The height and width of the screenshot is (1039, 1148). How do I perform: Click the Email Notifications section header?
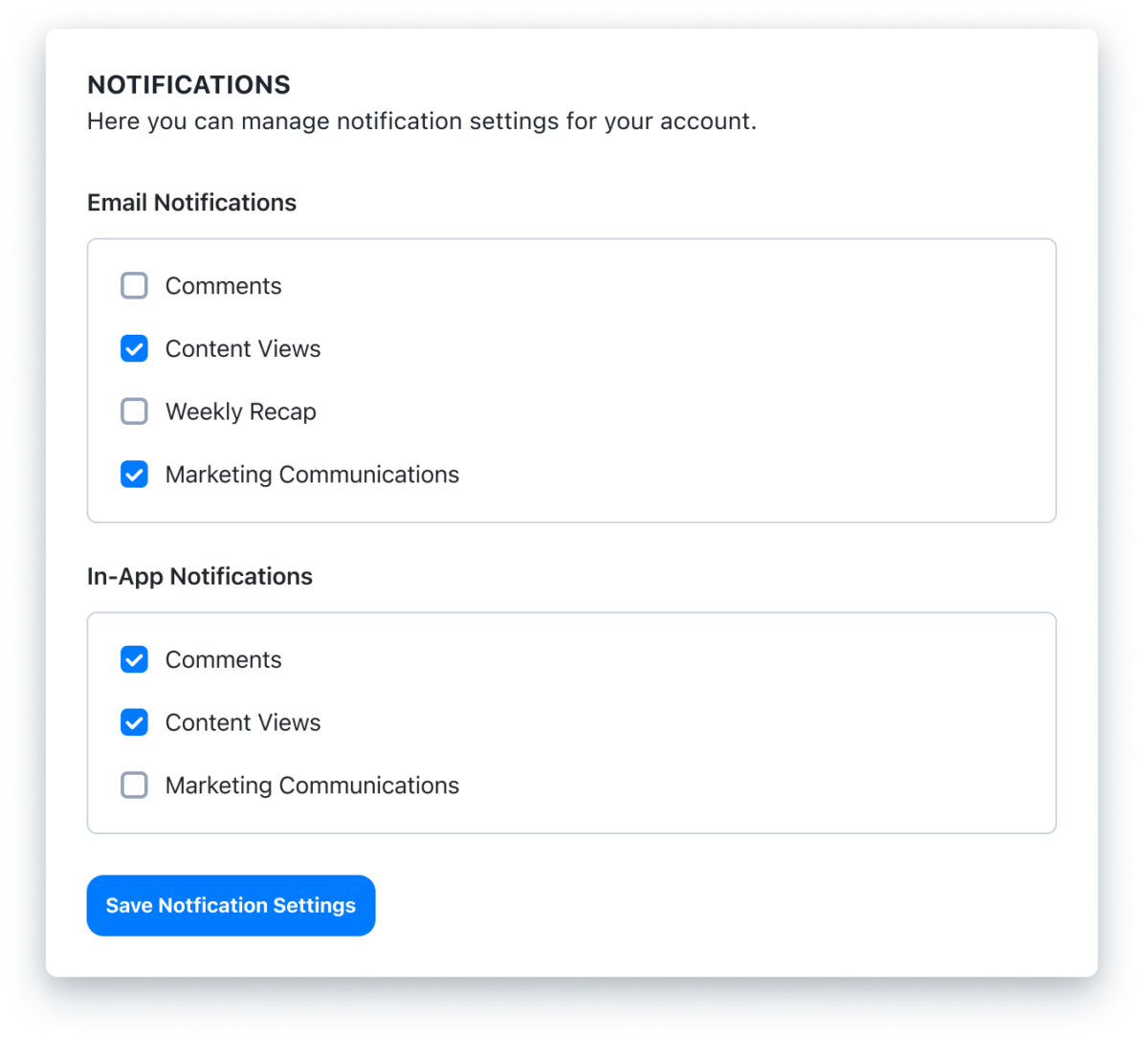point(191,202)
